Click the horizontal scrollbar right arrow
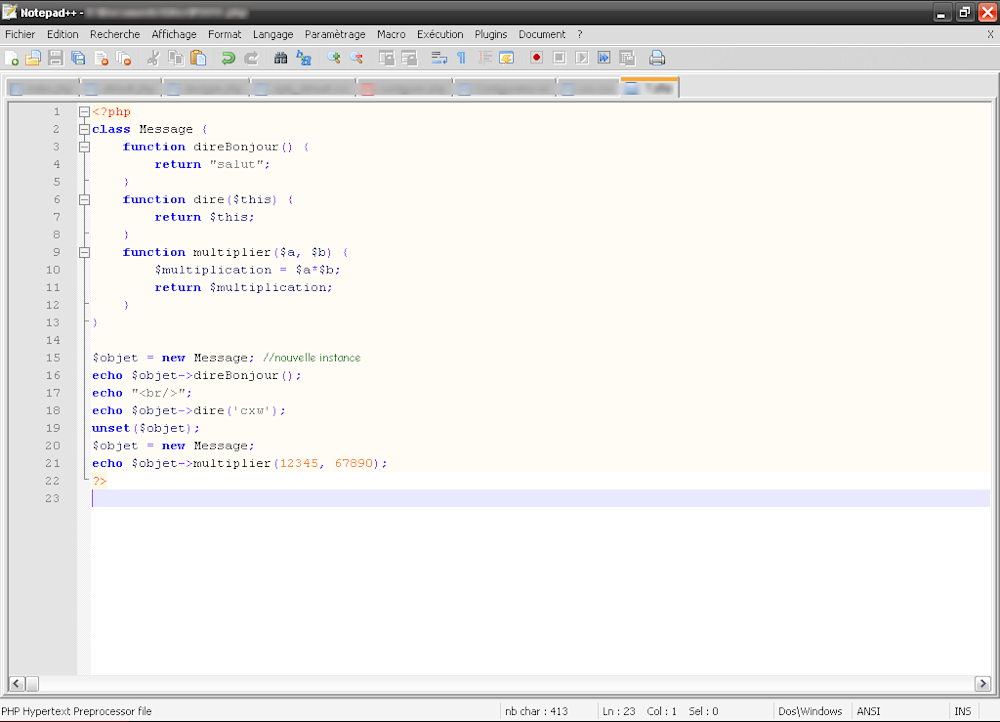The width and height of the screenshot is (1000, 722). tap(982, 684)
